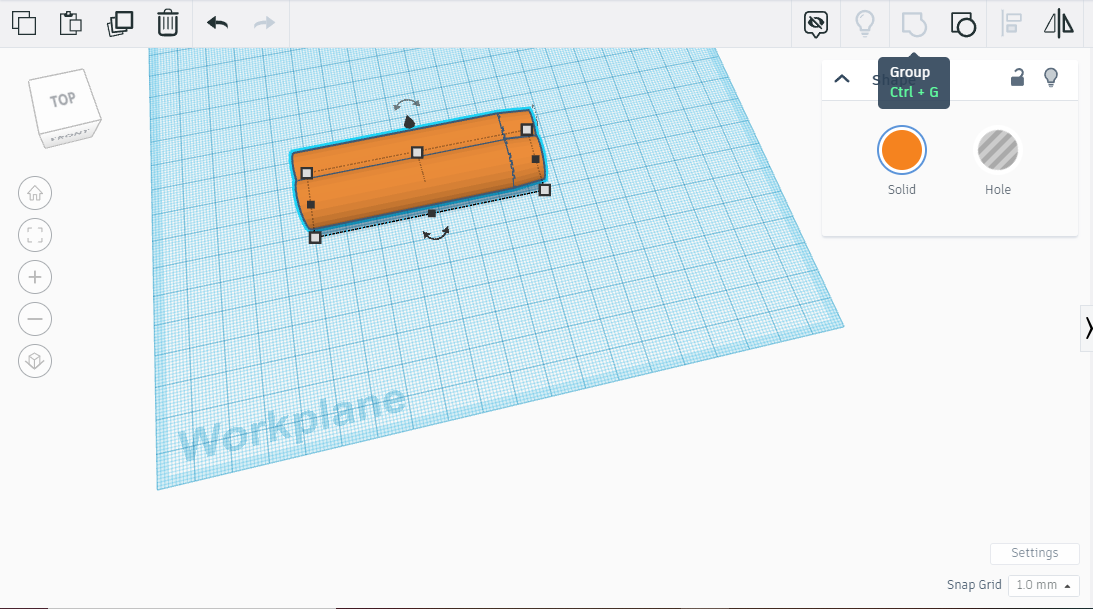The image size is (1093, 609).
Task: Open the Snap Grid 1.0 mm dropdown
Action: (x=1044, y=585)
